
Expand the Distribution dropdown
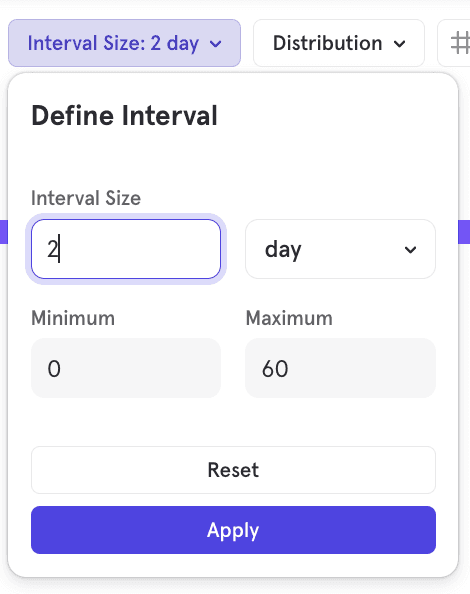pyautogui.click(x=339, y=43)
